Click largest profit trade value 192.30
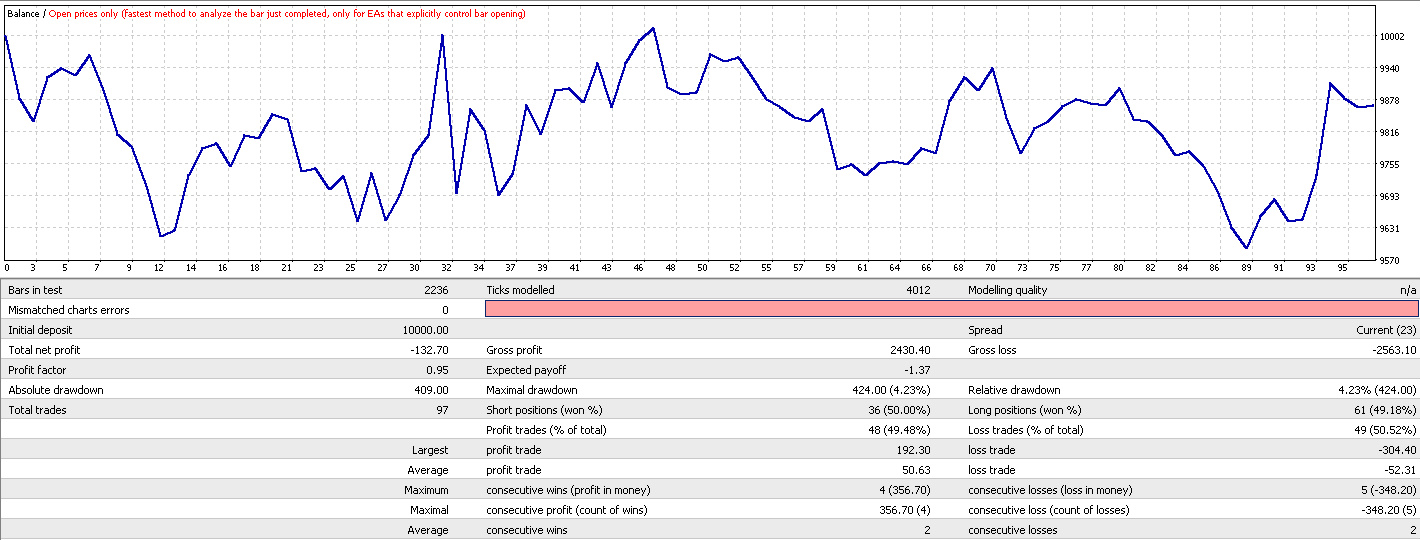1420x540 pixels. point(915,450)
